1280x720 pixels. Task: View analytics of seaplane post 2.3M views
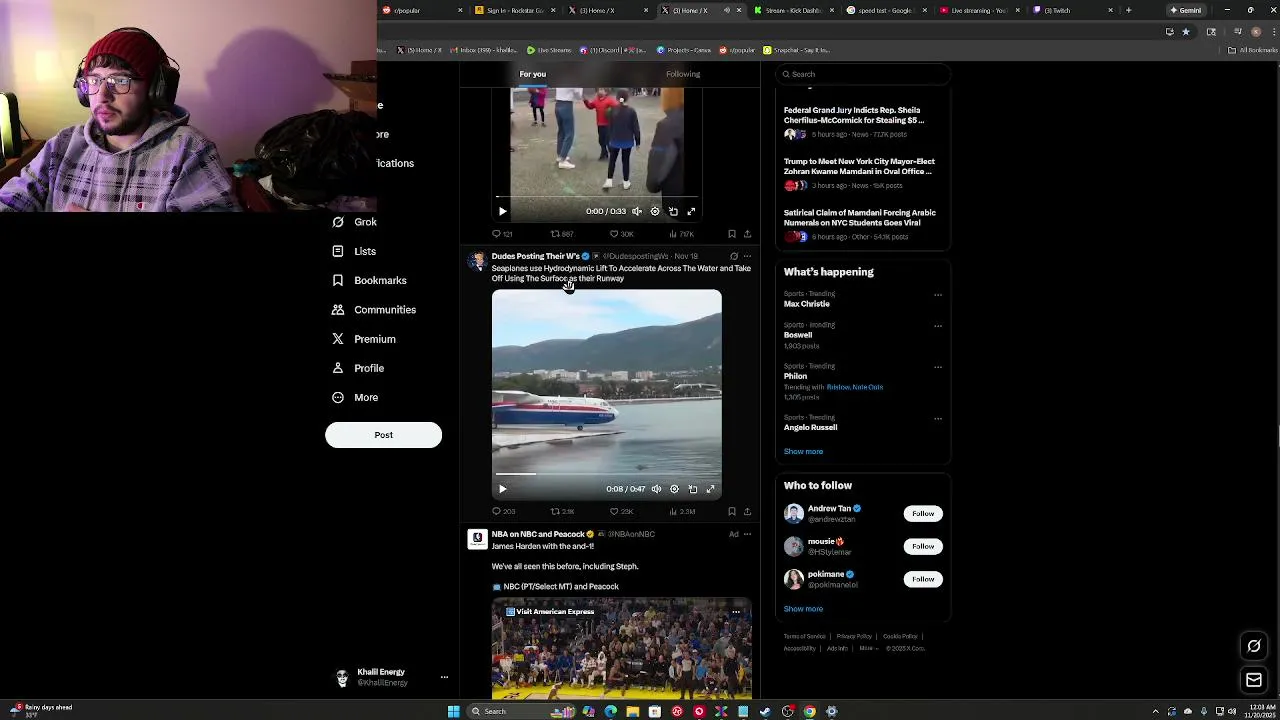682,511
